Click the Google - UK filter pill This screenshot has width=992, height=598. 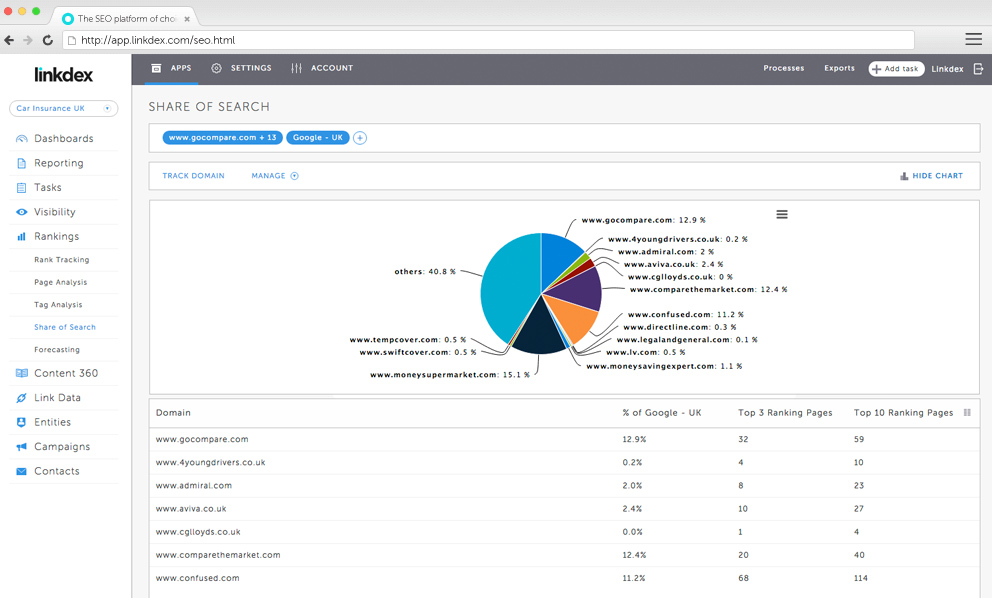[x=318, y=137]
